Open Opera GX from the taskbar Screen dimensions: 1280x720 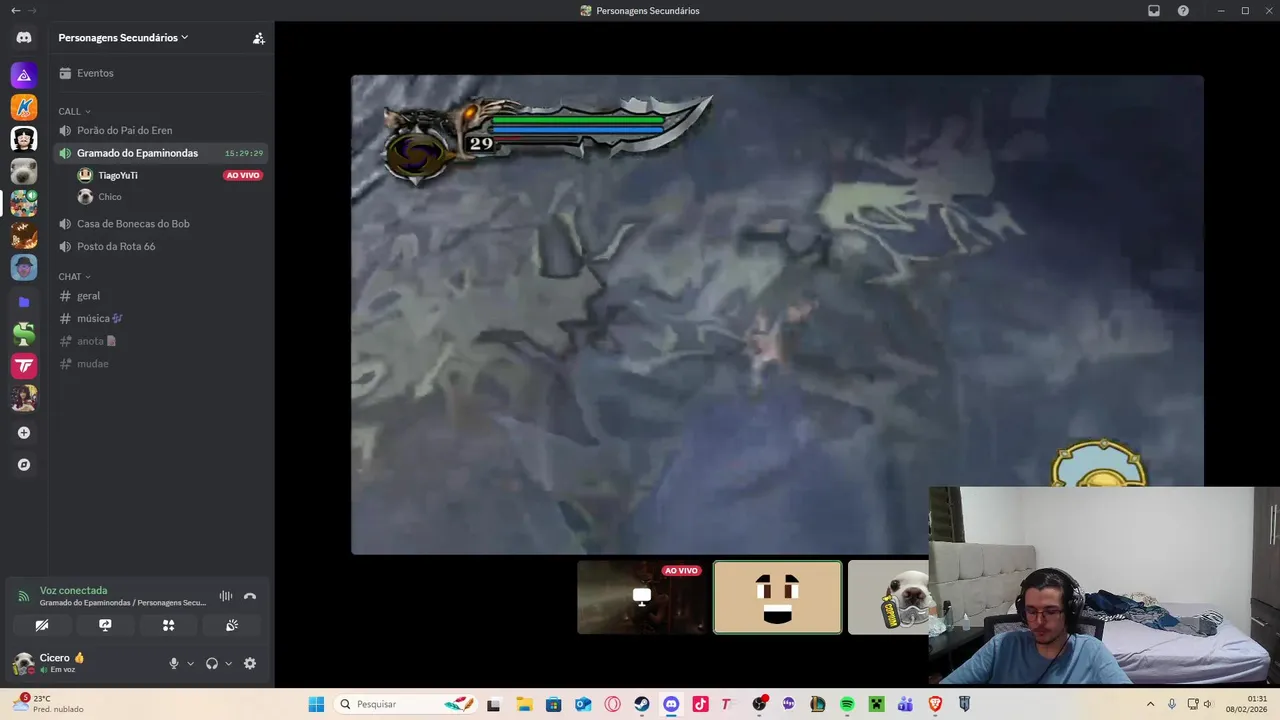tap(612, 704)
